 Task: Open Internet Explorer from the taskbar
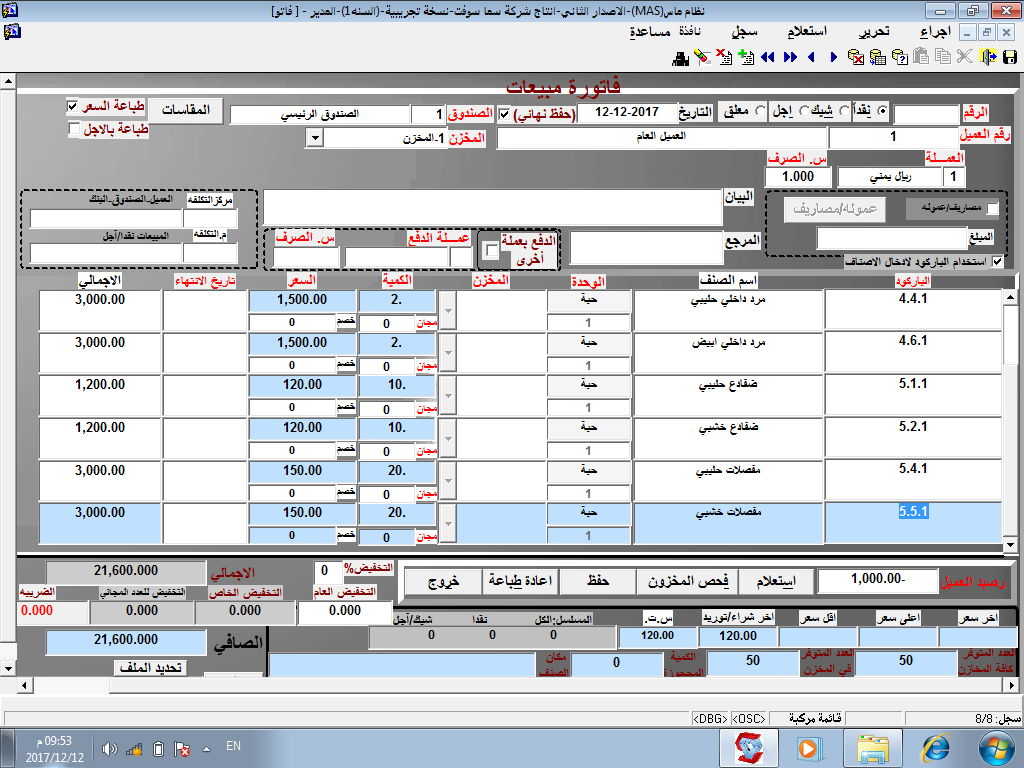click(937, 747)
